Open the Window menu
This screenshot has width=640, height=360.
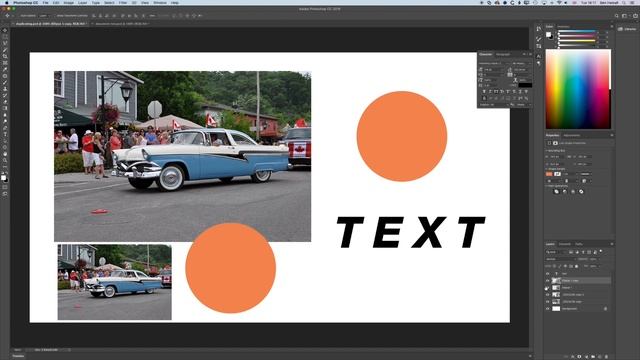point(160,3)
